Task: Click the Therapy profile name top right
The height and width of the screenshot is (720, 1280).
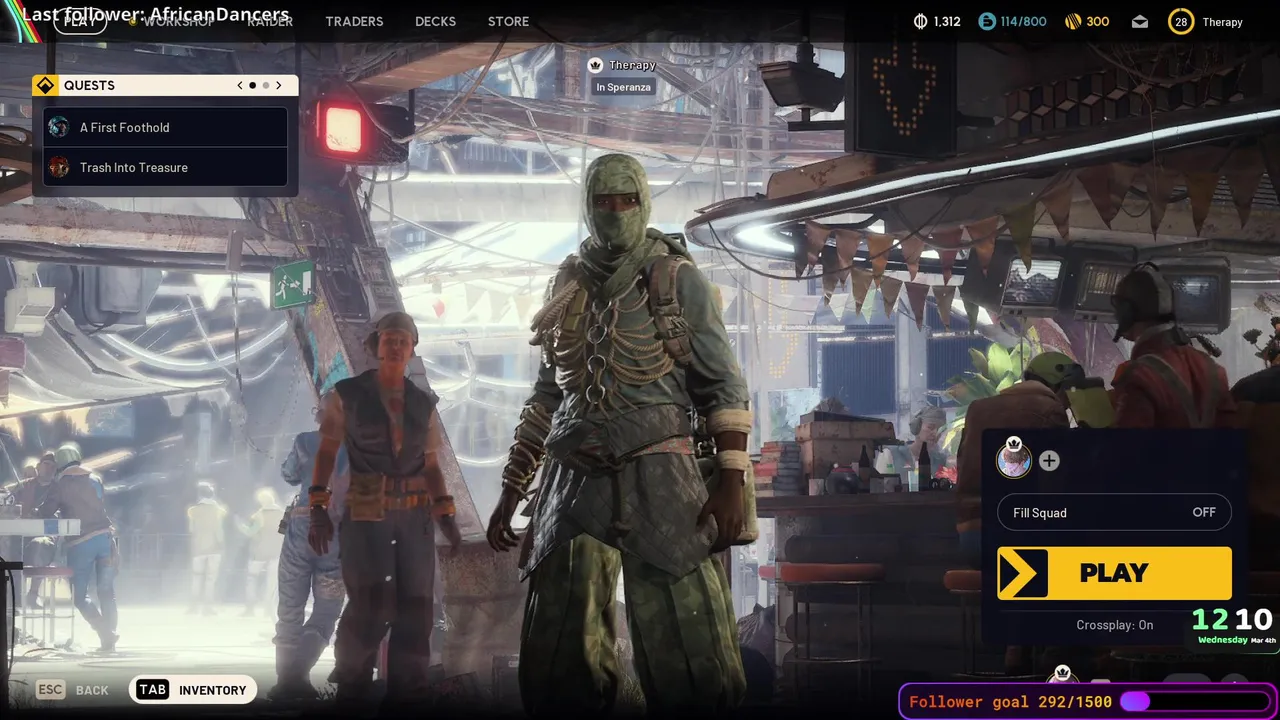Action: pyautogui.click(x=1222, y=22)
